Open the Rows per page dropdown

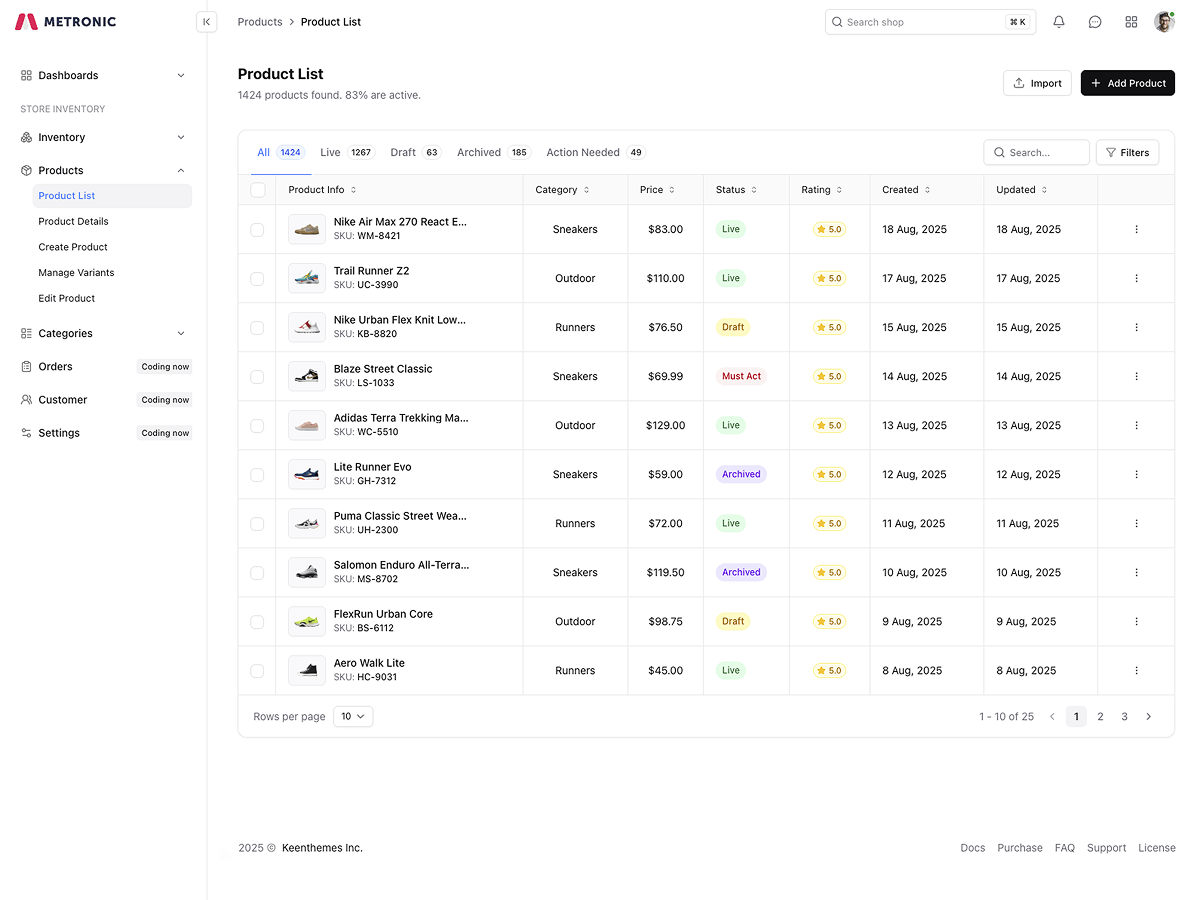pyautogui.click(x=353, y=717)
